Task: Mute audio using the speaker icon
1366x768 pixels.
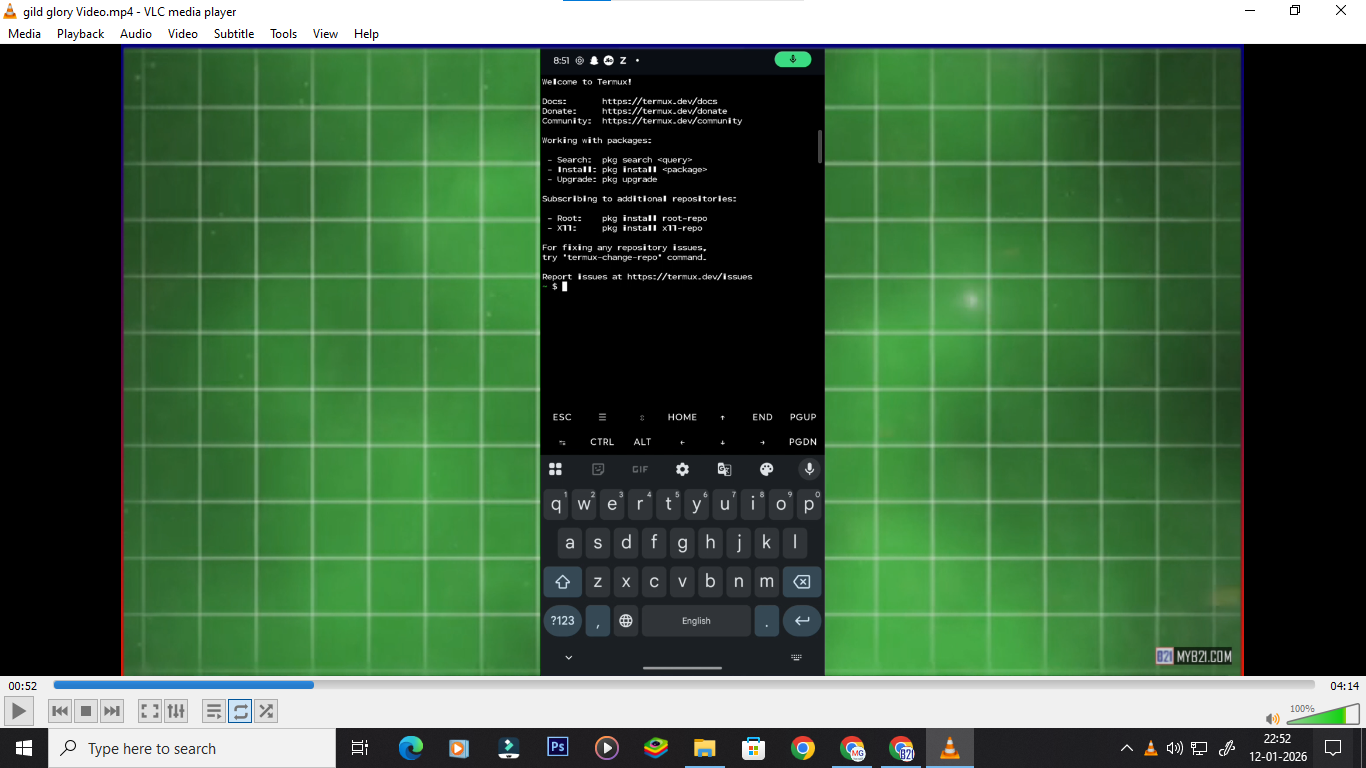Action: tap(1272, 718)
